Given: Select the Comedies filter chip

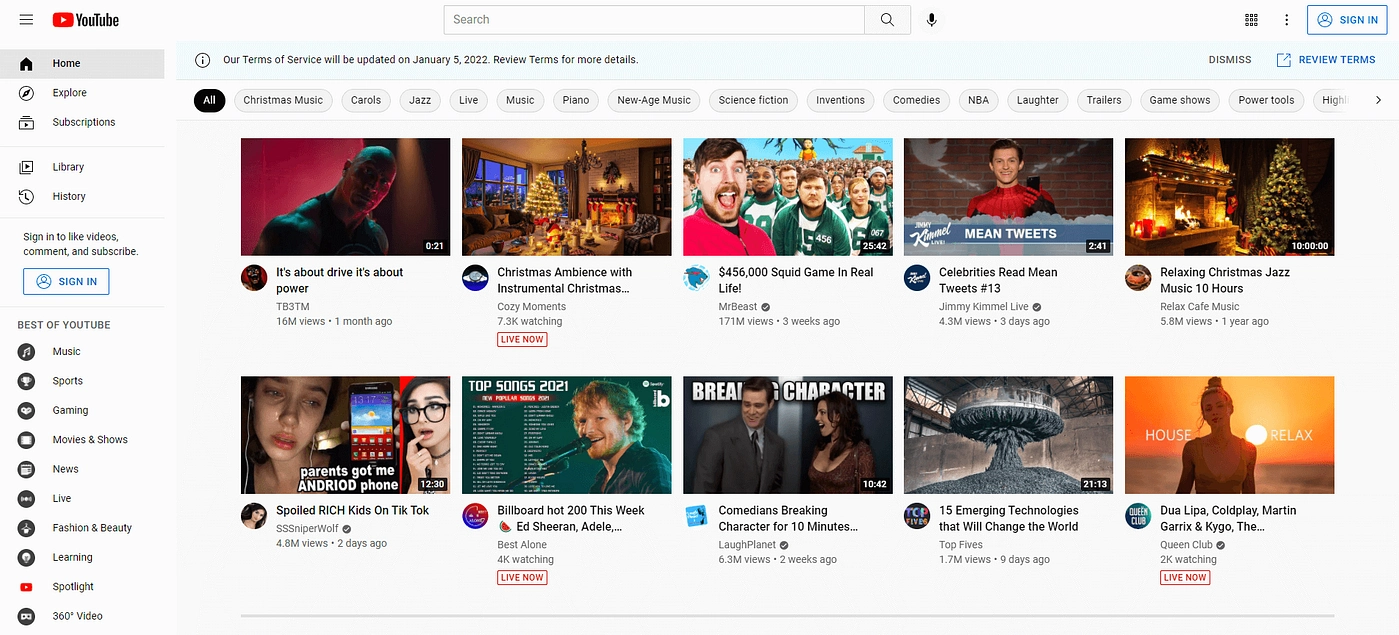Looking at the screenshot, I should pos(916,100).
